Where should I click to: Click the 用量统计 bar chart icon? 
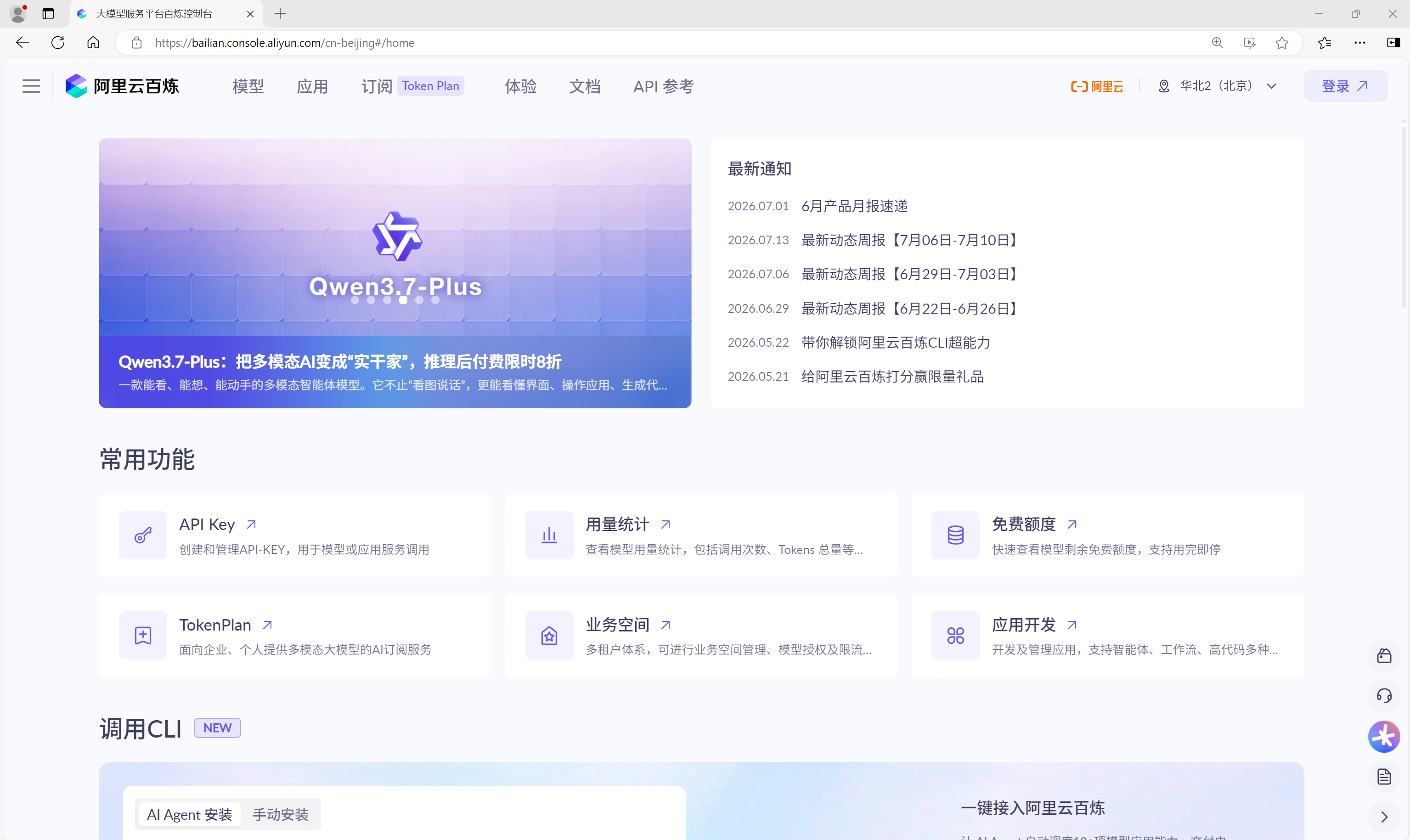549,535
